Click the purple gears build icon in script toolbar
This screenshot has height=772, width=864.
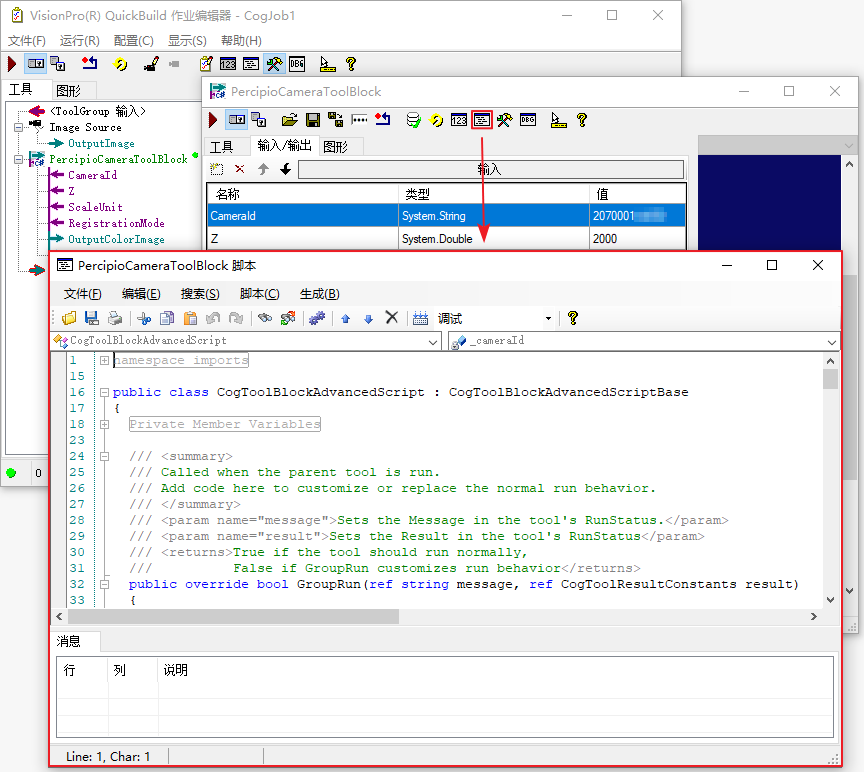[x=317, y=318]
